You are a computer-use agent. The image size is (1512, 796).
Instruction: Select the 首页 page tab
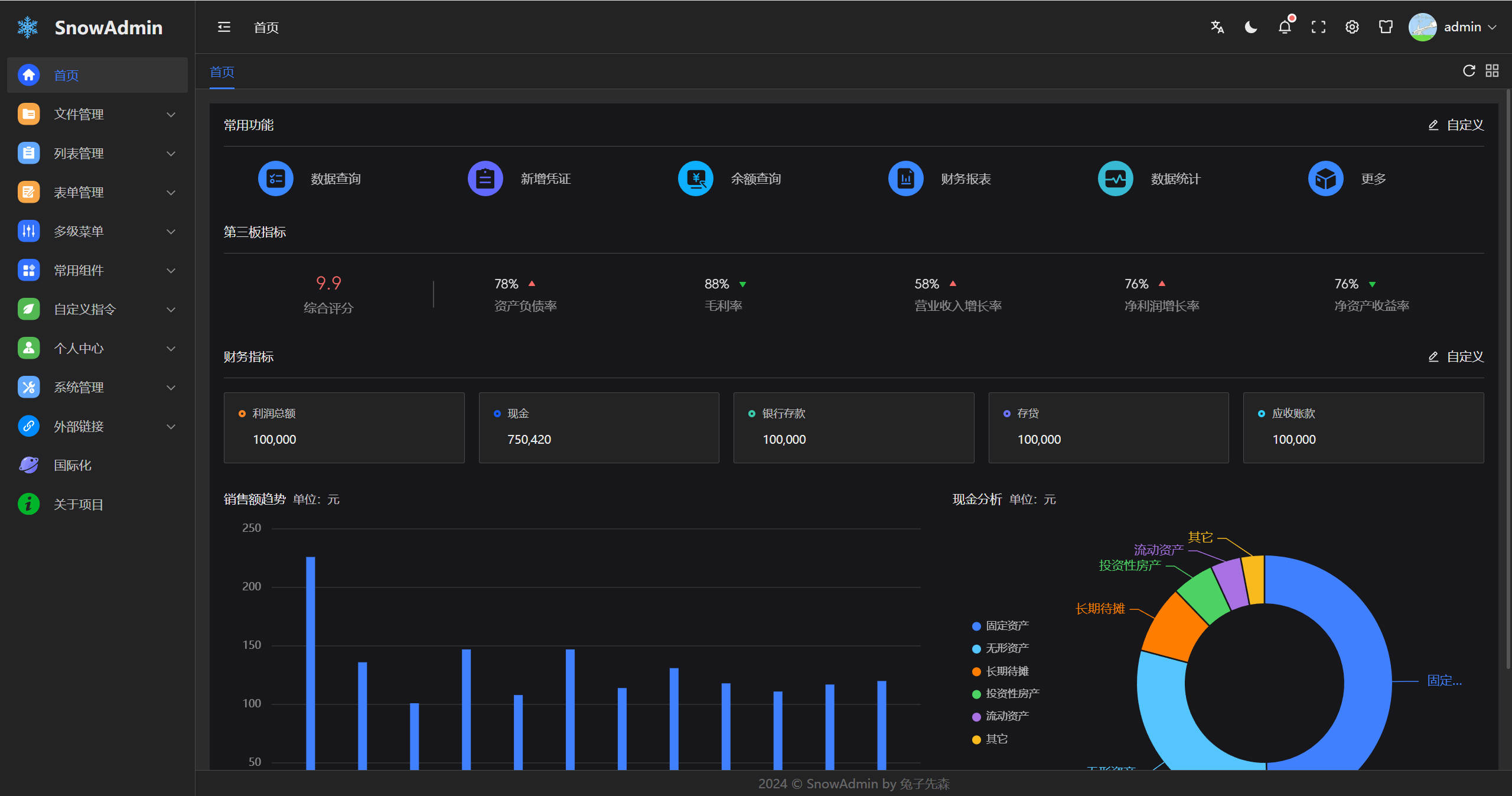coord(222,72)
